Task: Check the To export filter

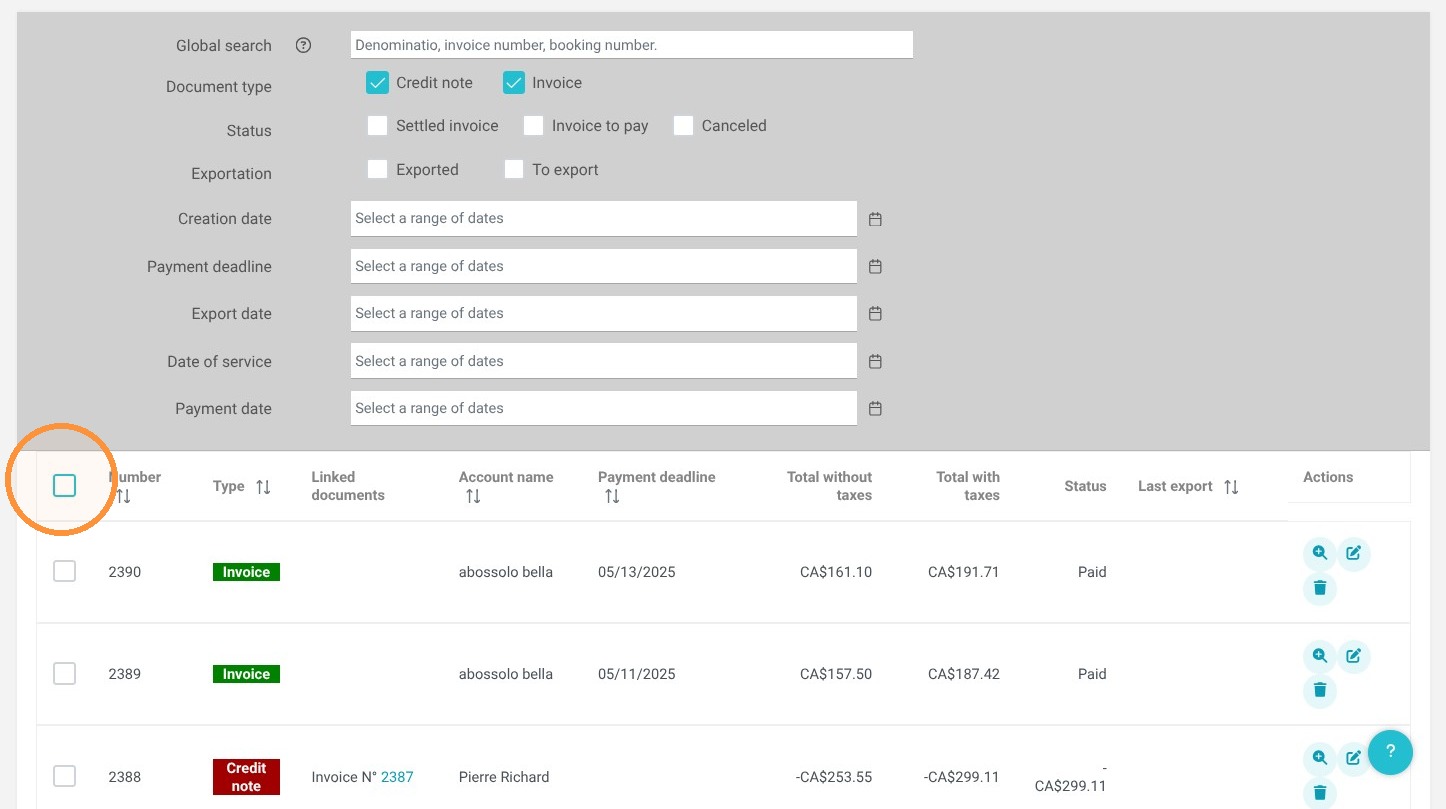Action: 514,170
